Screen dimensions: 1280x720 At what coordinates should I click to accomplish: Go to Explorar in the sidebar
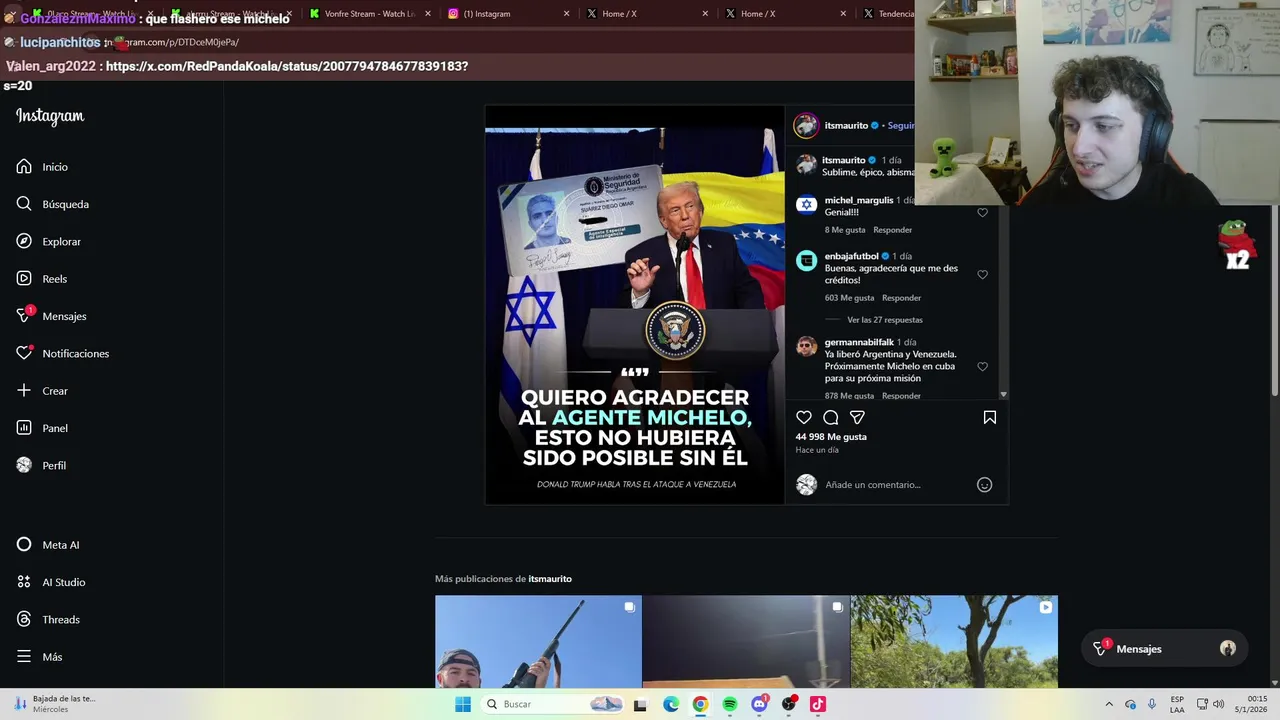click(x=49, y=241)
